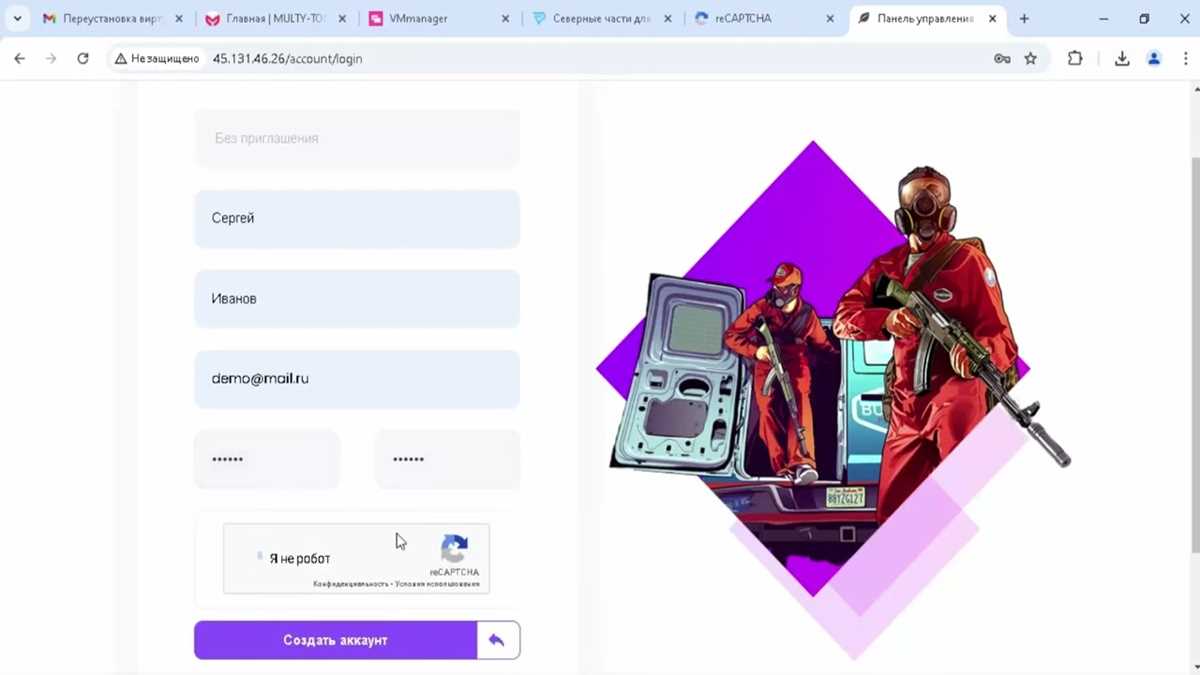The height and width of the screenshot is (675, 1200).
Task: Close the 'Главная | MULTY-TO' tab
Action: click(342, 19)
